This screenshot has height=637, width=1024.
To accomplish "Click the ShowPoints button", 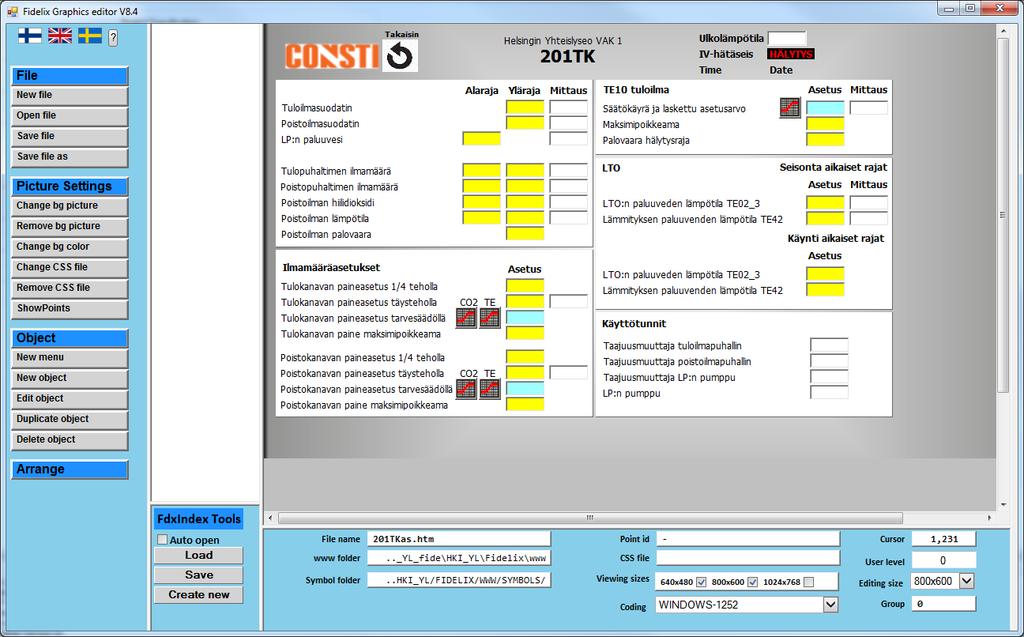I will (x=69, y=308).
